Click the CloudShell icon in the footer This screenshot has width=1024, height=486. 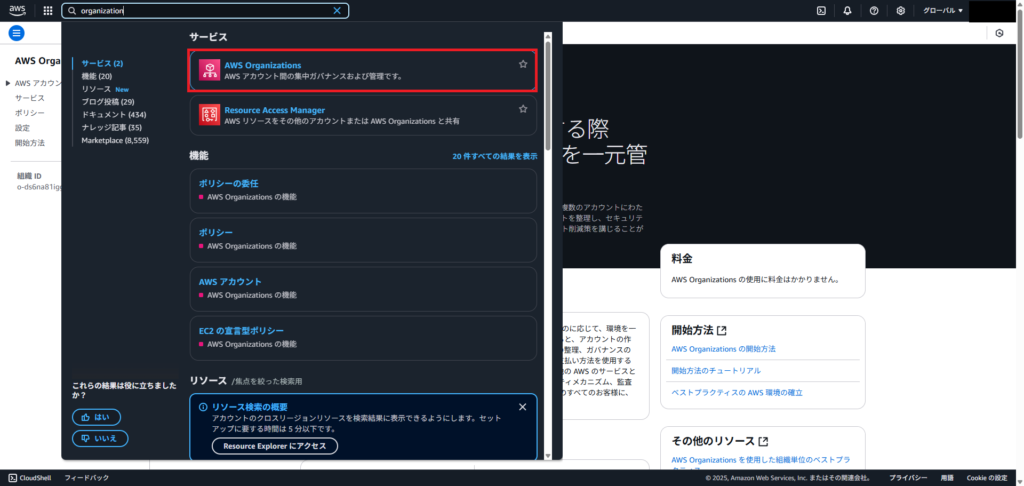pyautogui.click(x=13, y=478)
